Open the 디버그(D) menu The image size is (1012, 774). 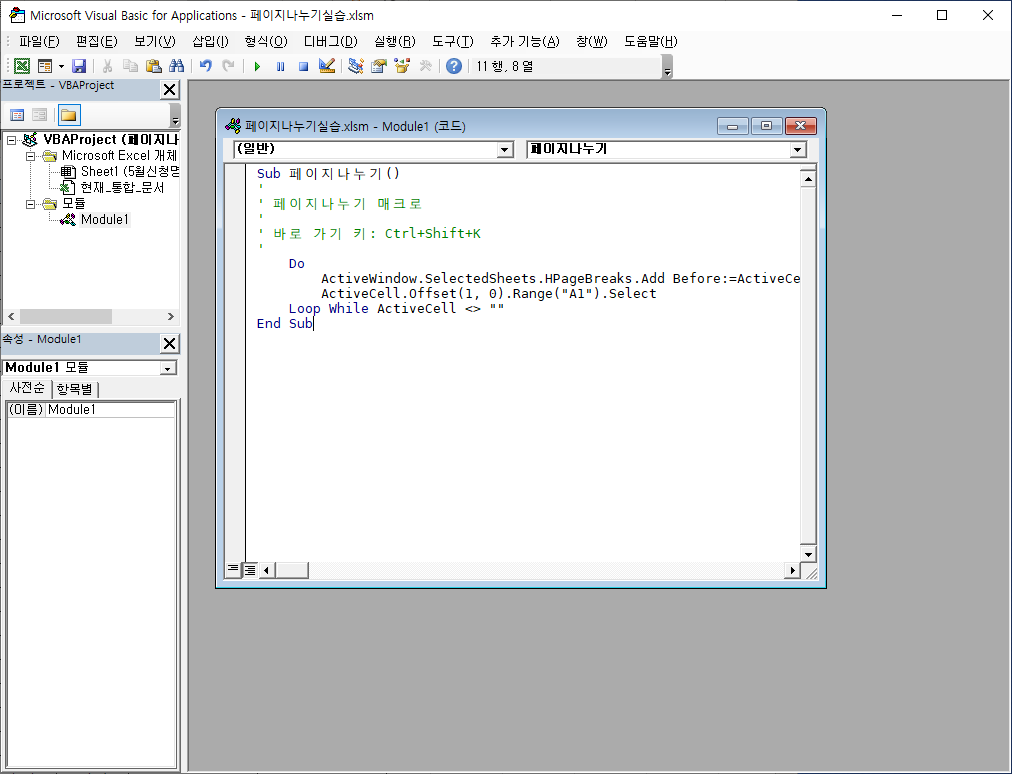coord(330,41)
